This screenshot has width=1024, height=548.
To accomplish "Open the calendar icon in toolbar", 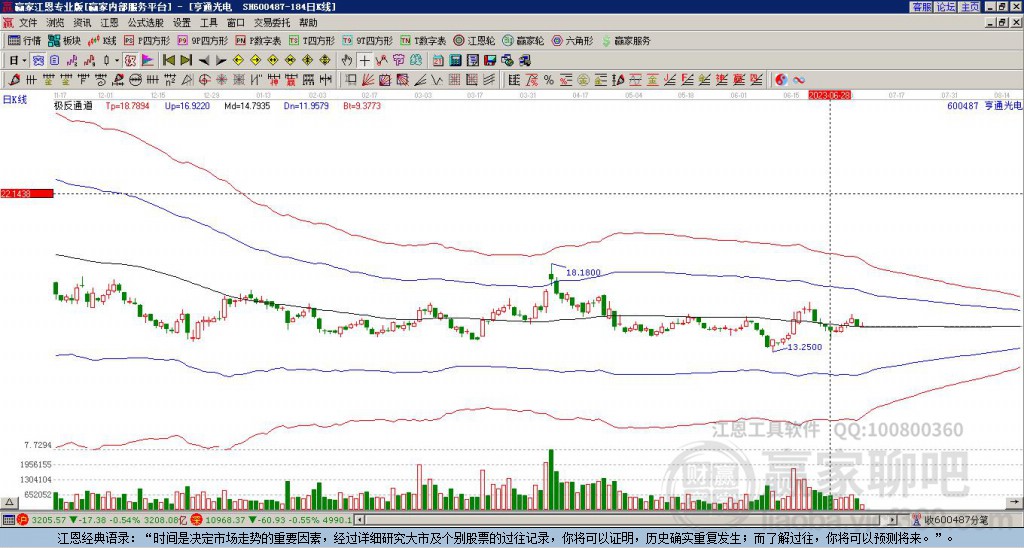I will click(438, 61).
